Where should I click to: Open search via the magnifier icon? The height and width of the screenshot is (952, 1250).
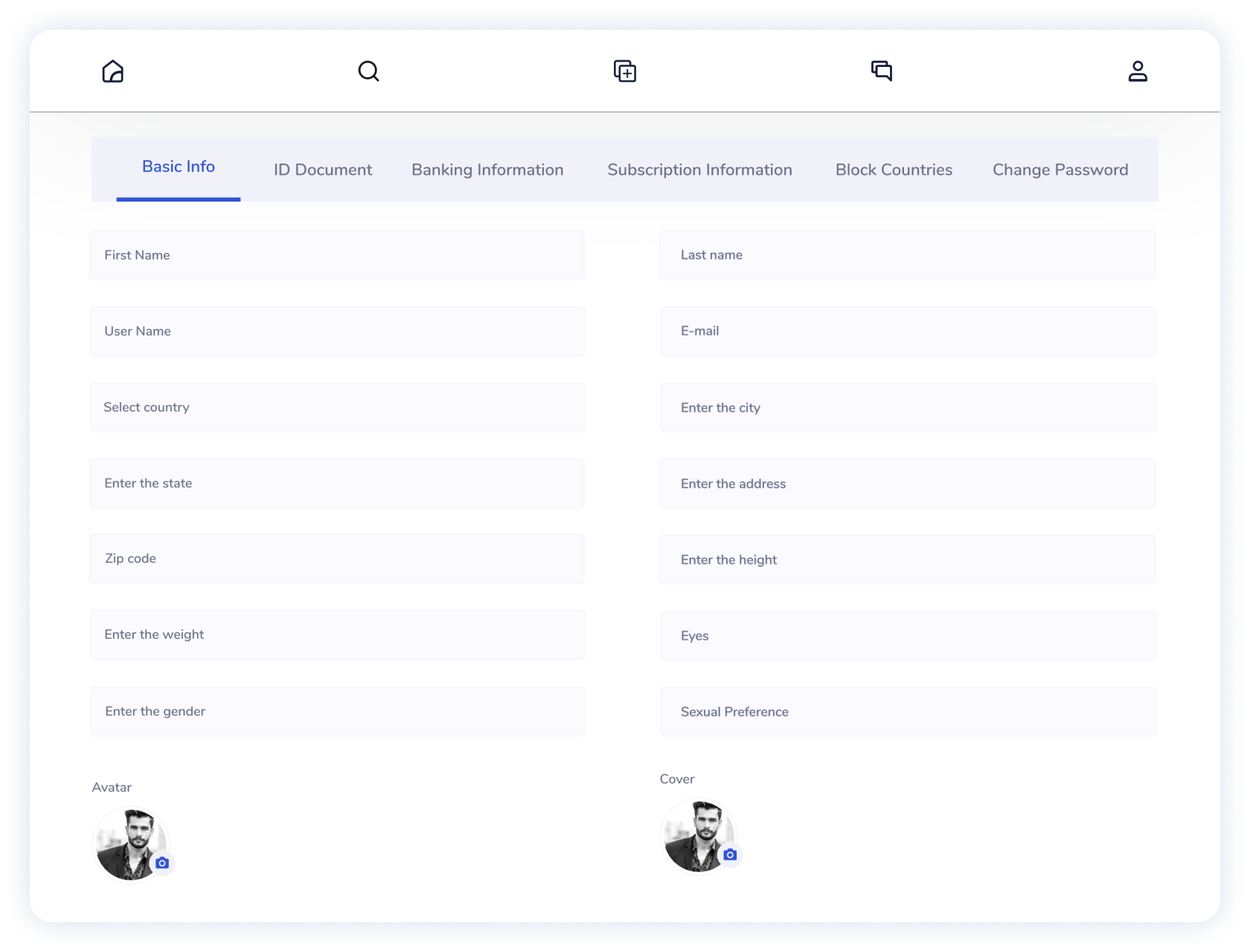pyautogui.click(x=368, y=71)
